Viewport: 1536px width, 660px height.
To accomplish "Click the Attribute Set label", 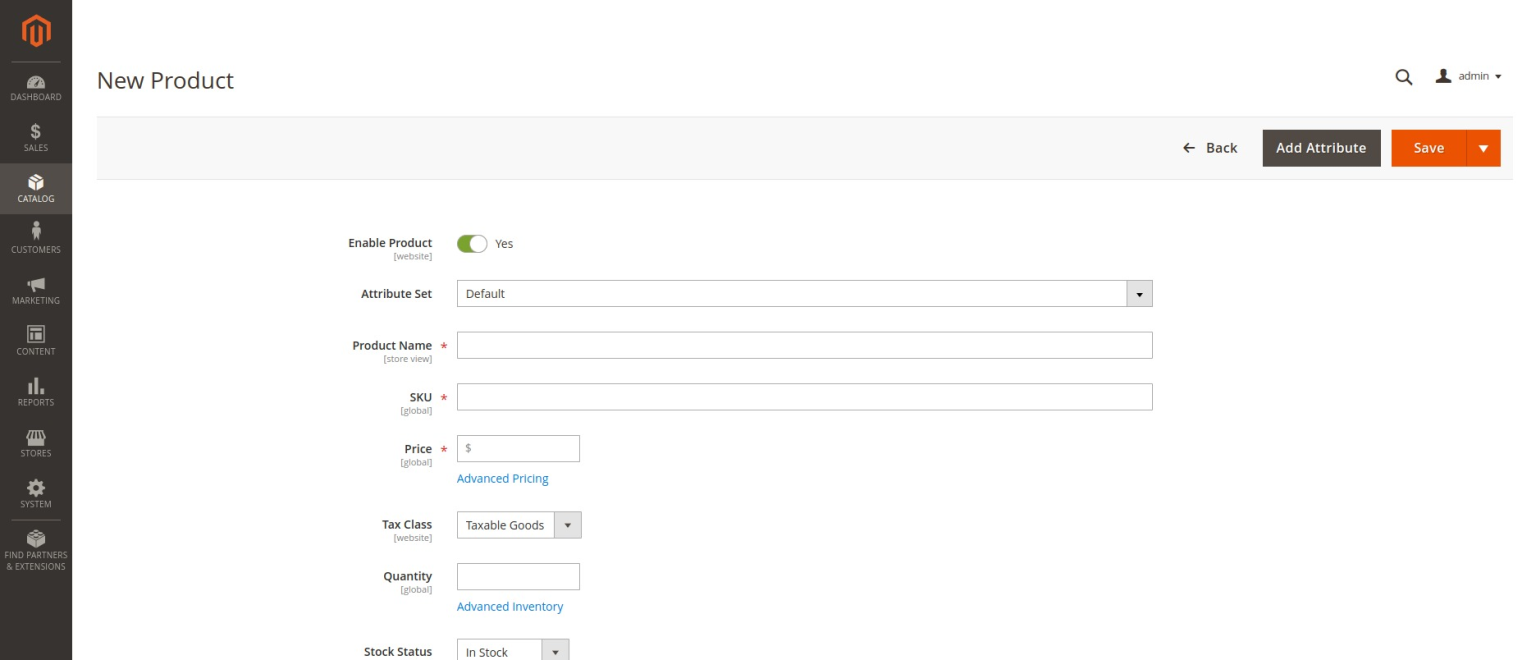I will click(x=397, y=294).
